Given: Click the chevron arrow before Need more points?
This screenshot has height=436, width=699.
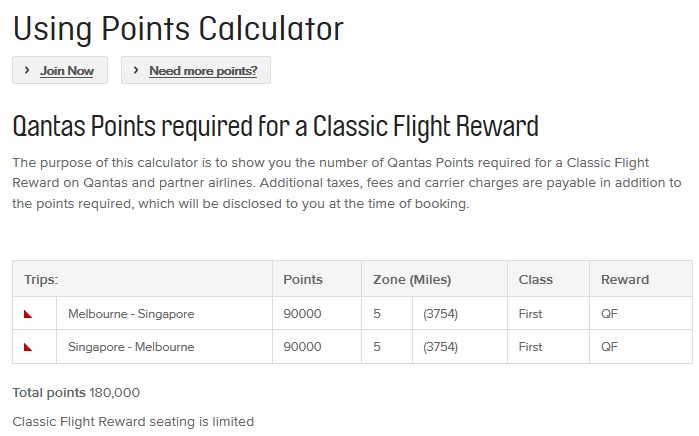Looking at the screenshot, I should [x=136, y=71].
